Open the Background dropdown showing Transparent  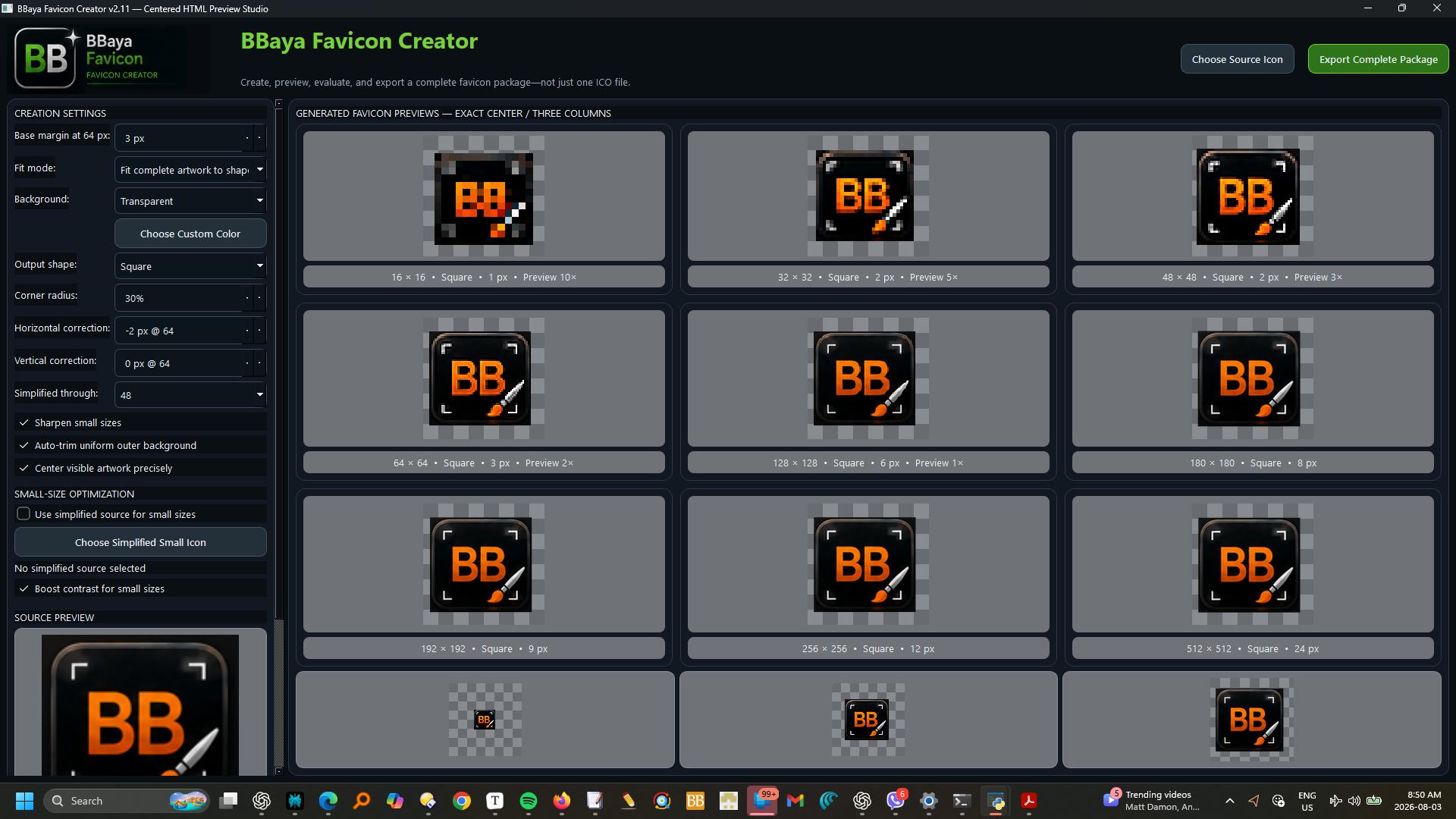pos(190,201)
